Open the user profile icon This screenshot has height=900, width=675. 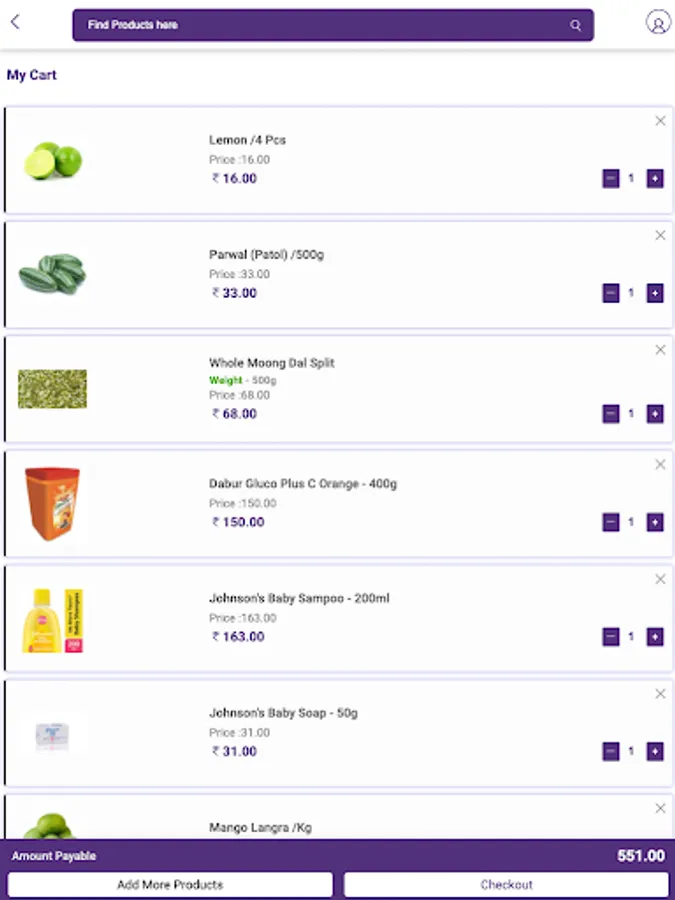click(x=657, y=23)
